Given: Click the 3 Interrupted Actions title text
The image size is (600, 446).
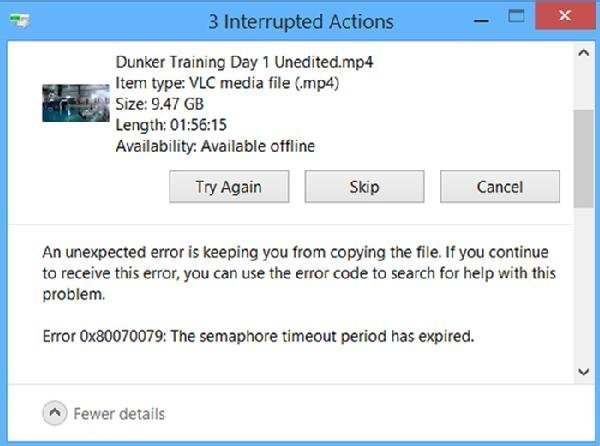Looking at the screenshot, I should click(301, 21).
